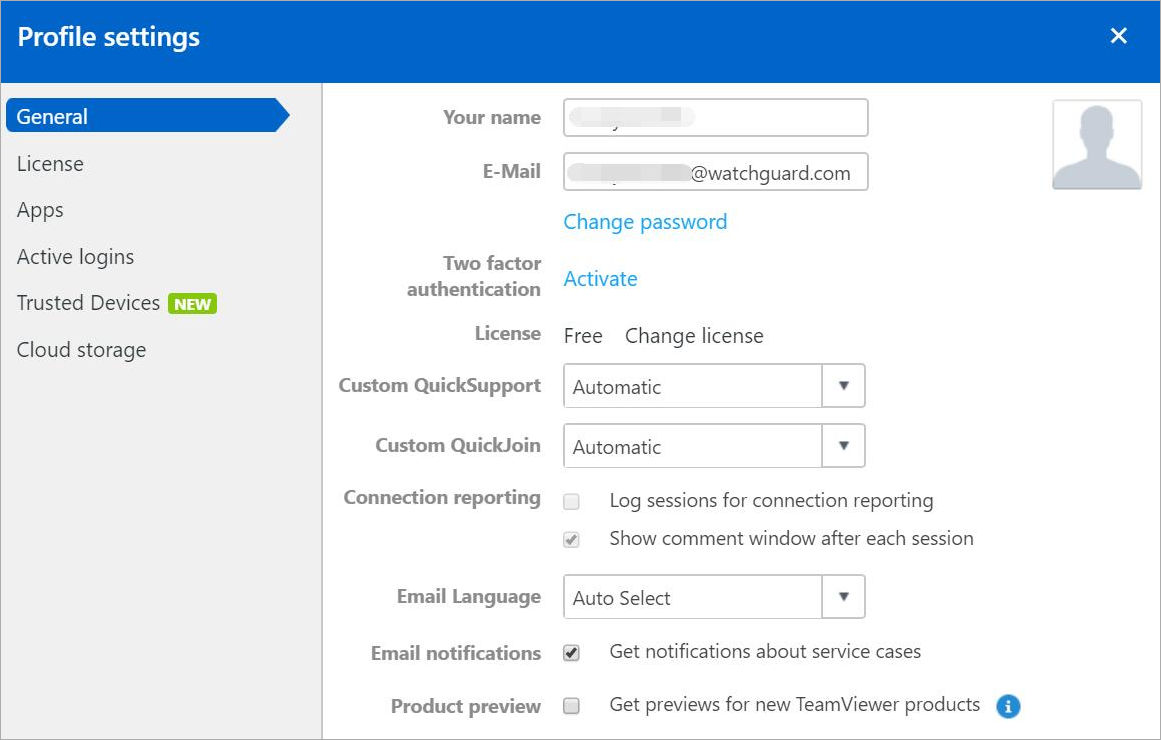Activate two factor authentication
This screenshot has height=740, width=1161.
600,279
